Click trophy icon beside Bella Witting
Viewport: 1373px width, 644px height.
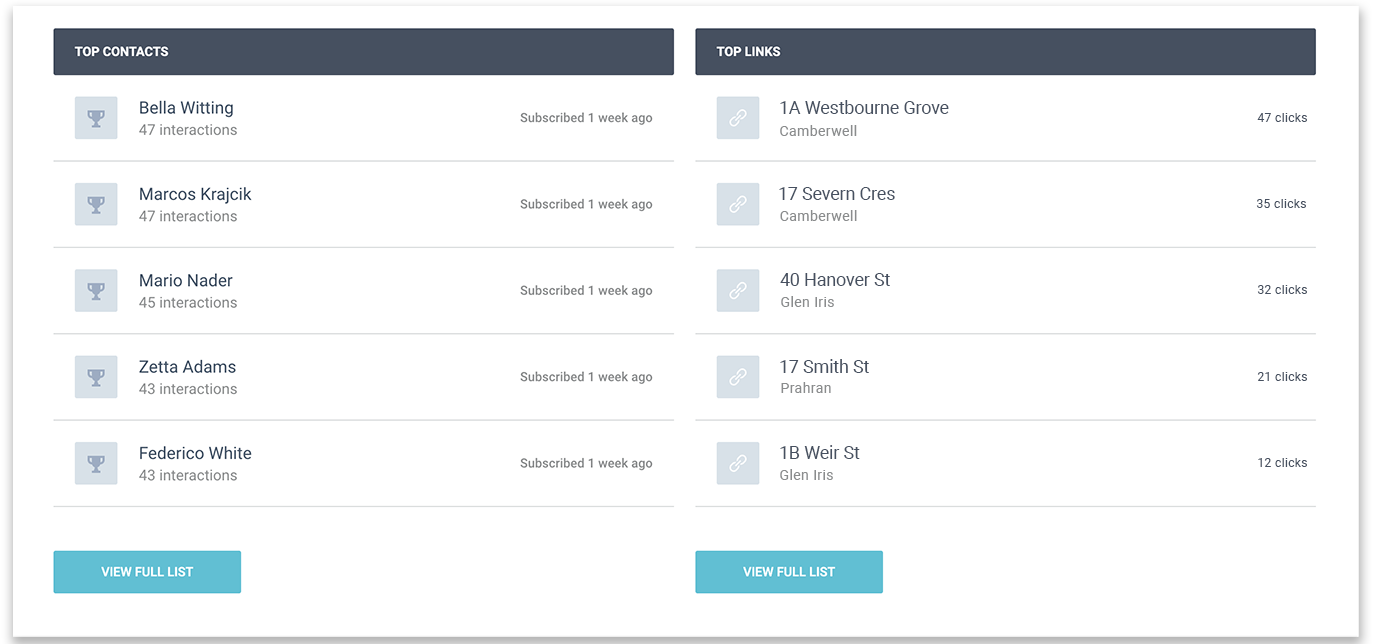click(x=96, y=118)
